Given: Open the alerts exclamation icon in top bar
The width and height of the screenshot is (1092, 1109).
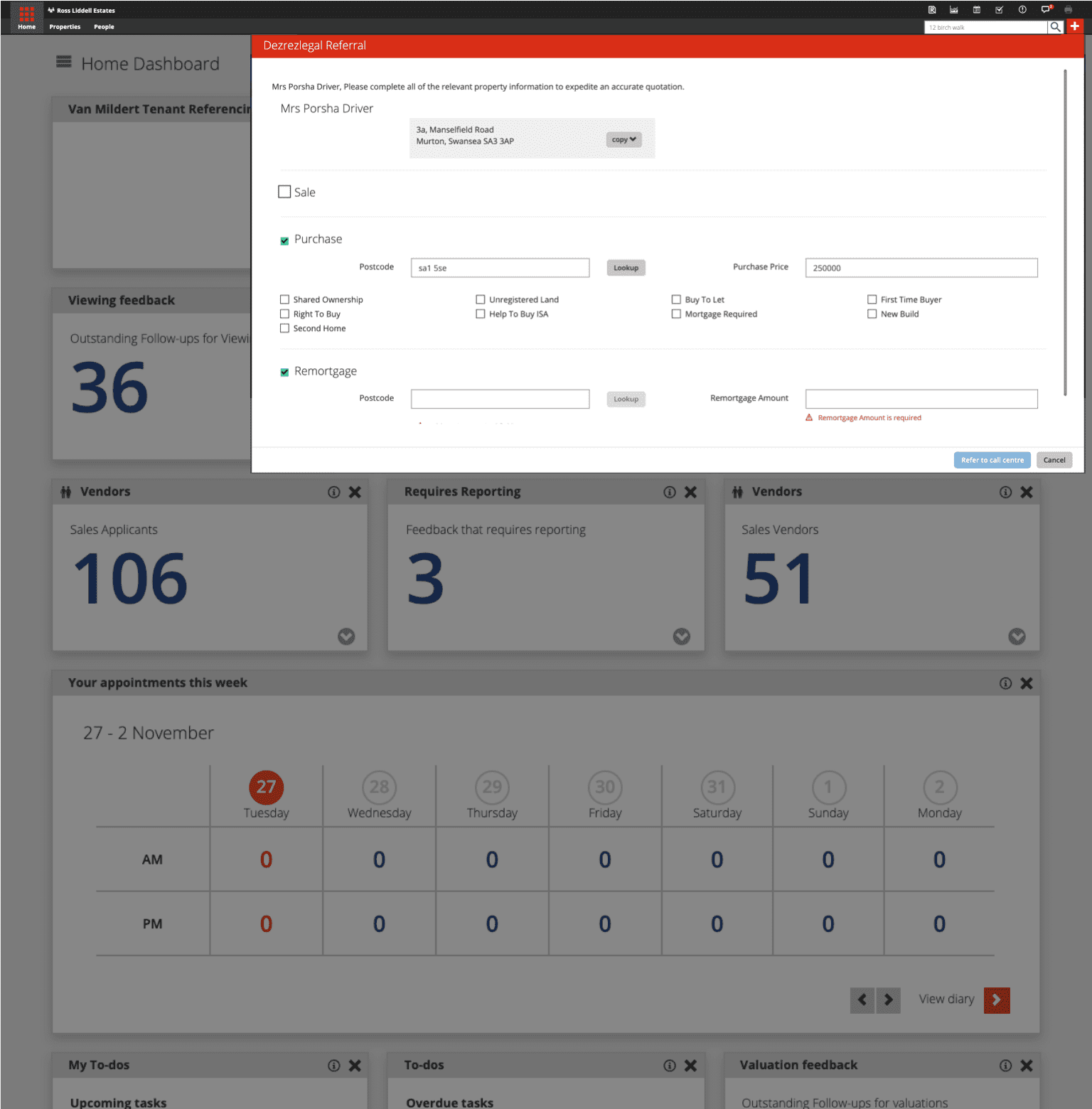Looking at the screenshot, I should click(1022, 10).
